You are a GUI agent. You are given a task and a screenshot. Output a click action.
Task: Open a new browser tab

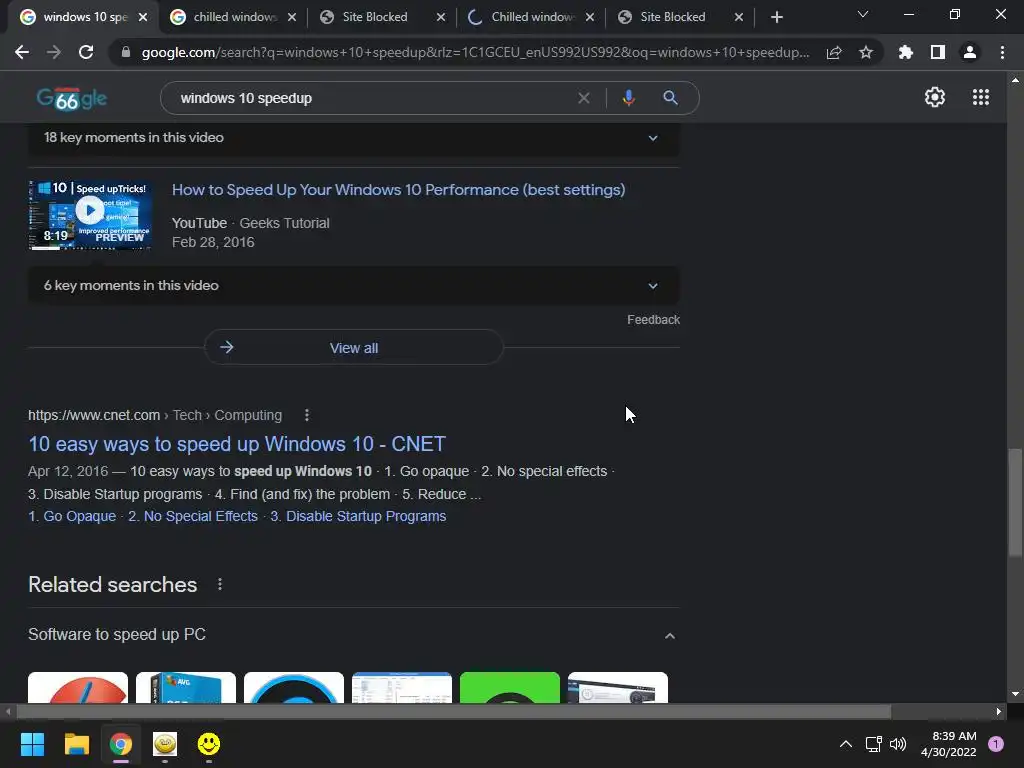(x=776, y=17)
